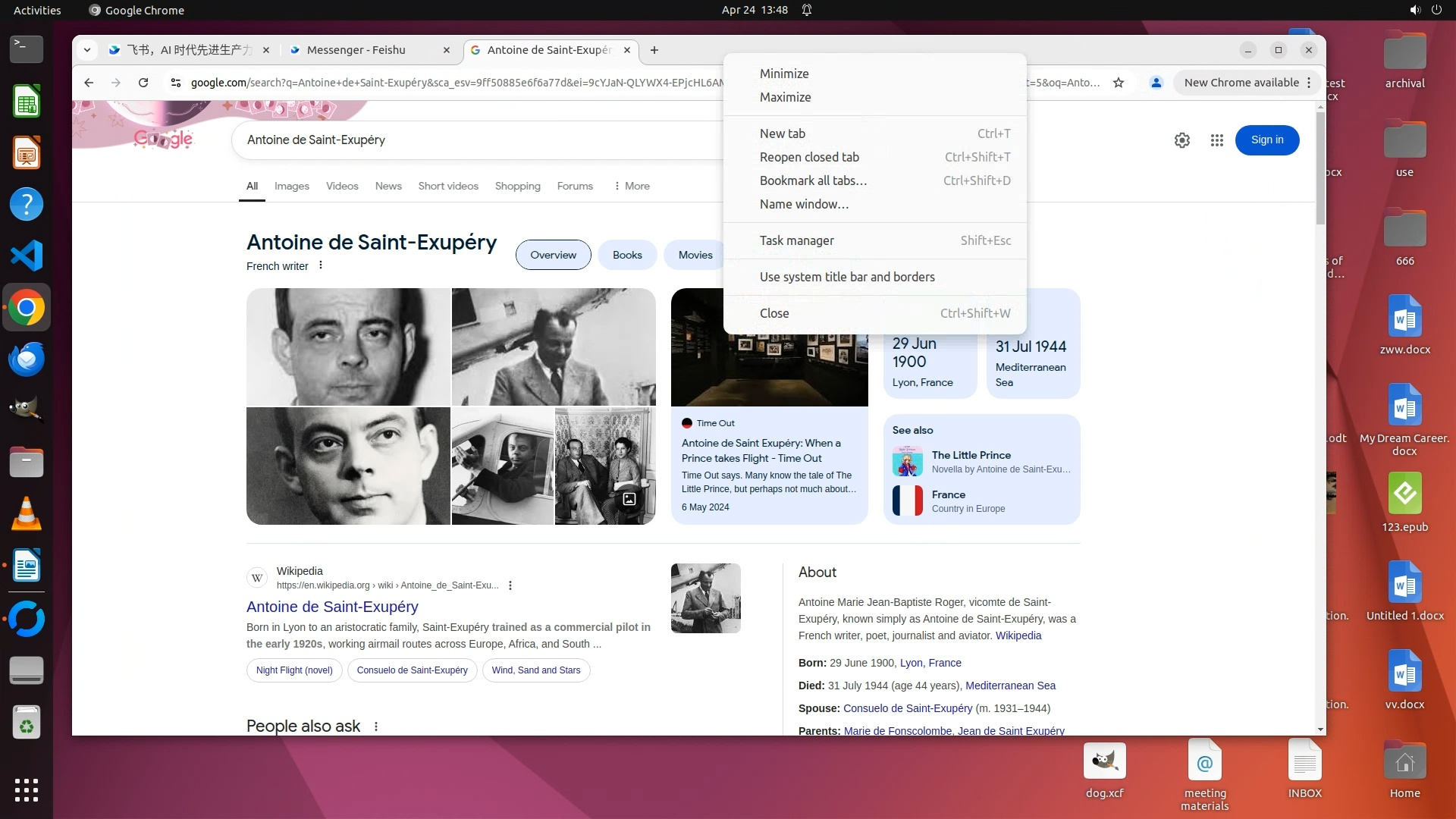Switch to the Messenger - Feishu tab
Image resolution: width=1456 pixels, height=819 pixels.
tap(356, 50)
